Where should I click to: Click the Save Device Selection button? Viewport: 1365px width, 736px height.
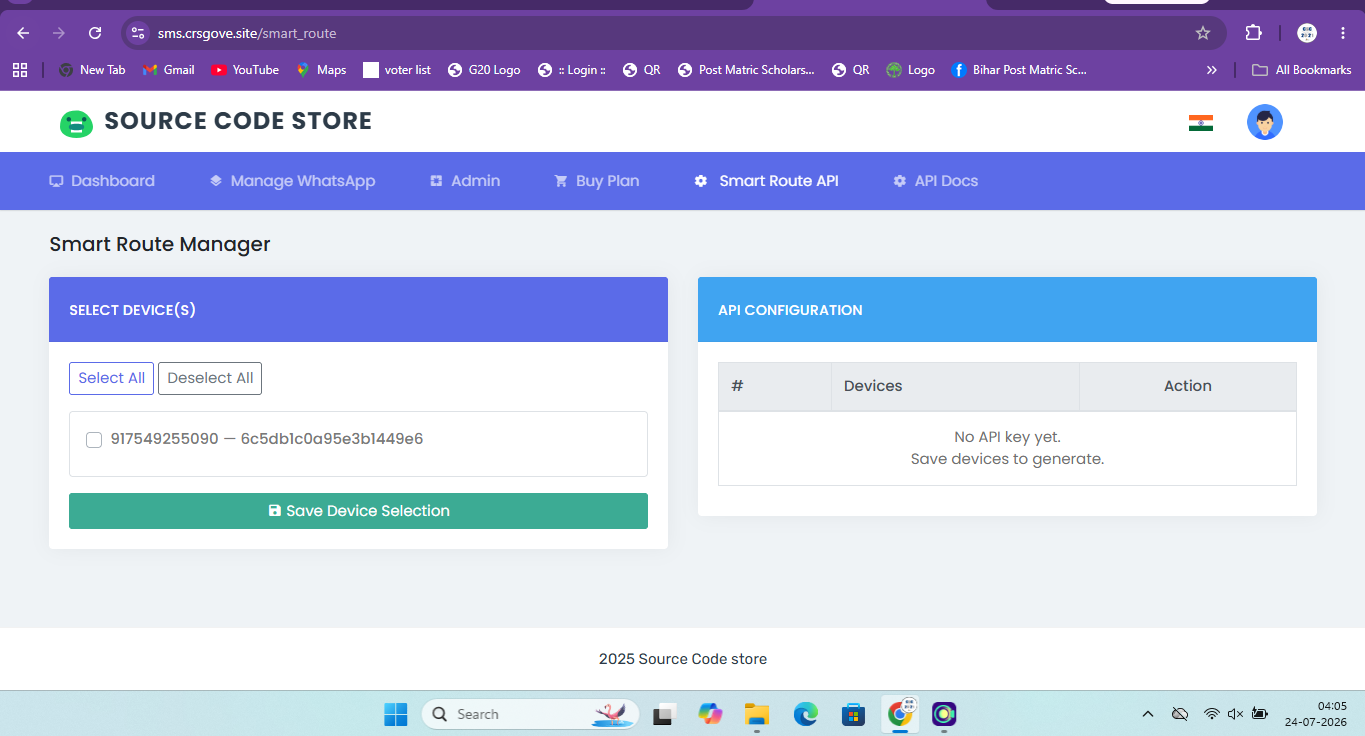358,511
